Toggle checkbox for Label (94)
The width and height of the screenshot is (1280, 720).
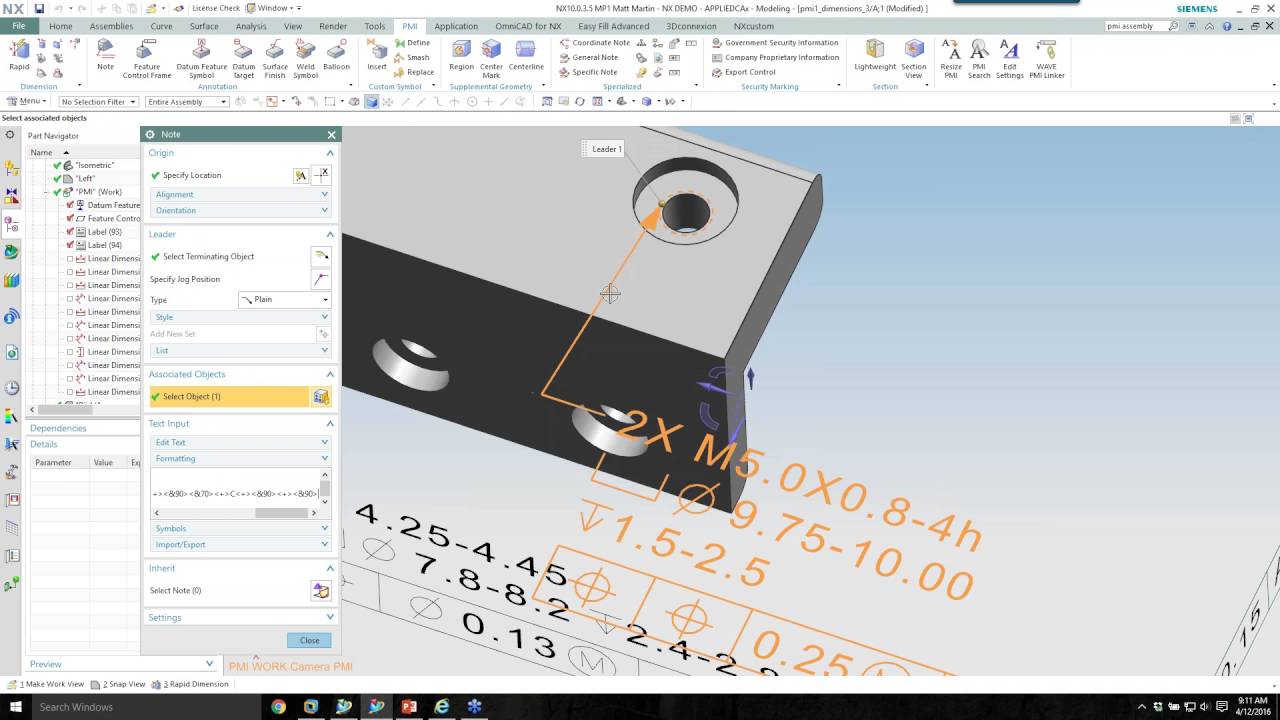pos(70,245)
